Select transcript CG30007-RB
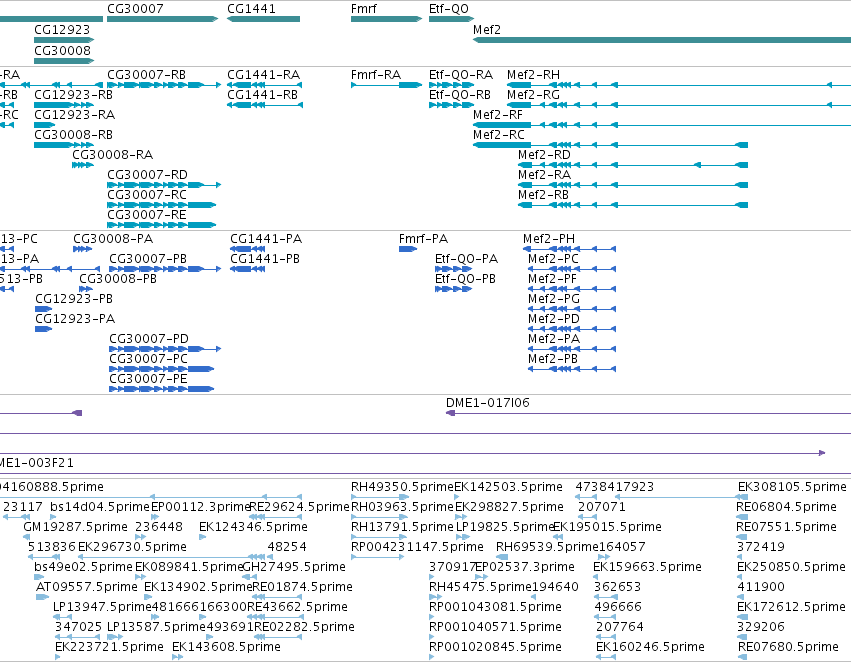Viewport: 851px width, 662px height. click(147, 75)
